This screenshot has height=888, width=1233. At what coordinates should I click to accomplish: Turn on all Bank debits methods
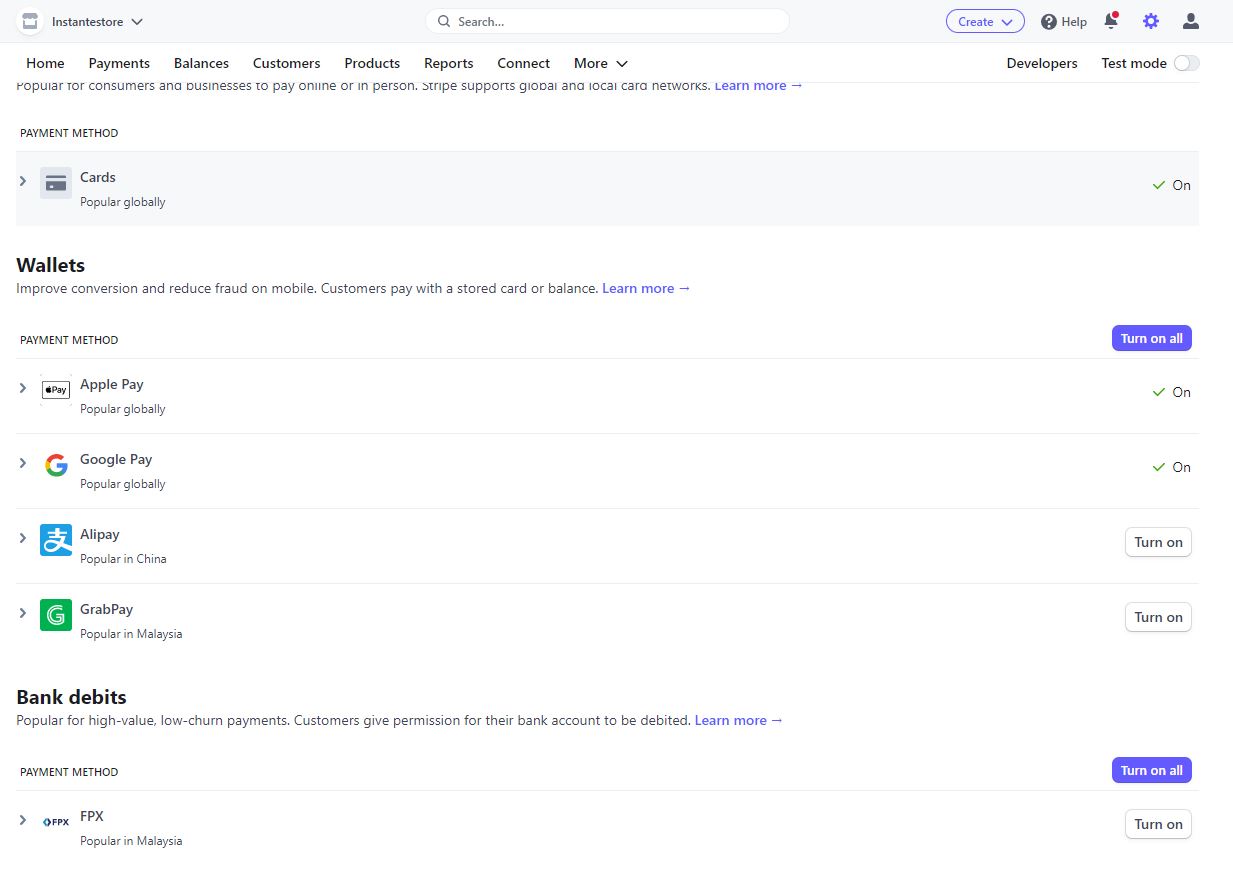(1152, 770)
